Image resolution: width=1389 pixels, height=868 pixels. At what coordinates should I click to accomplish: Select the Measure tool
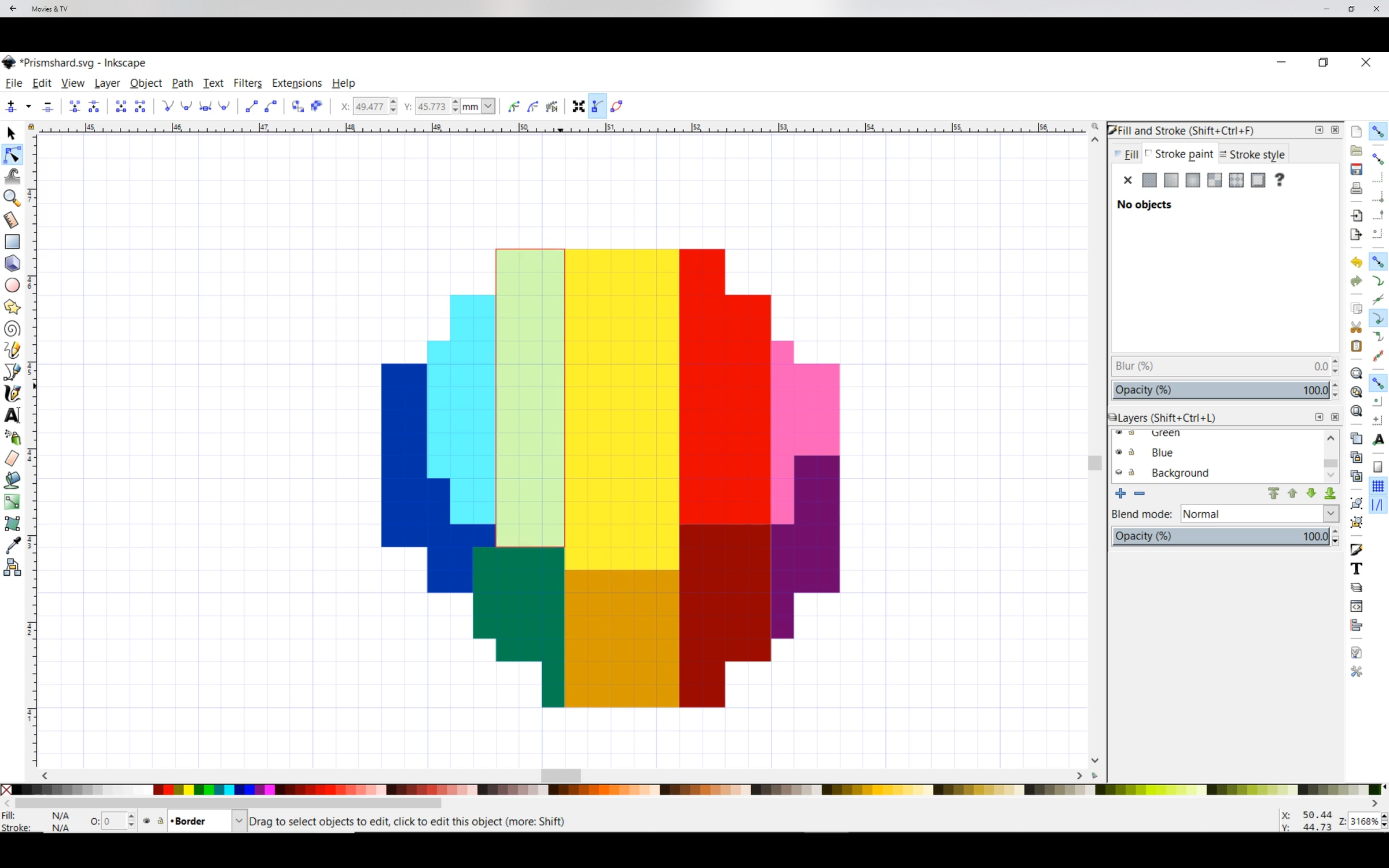pos(12,220)
